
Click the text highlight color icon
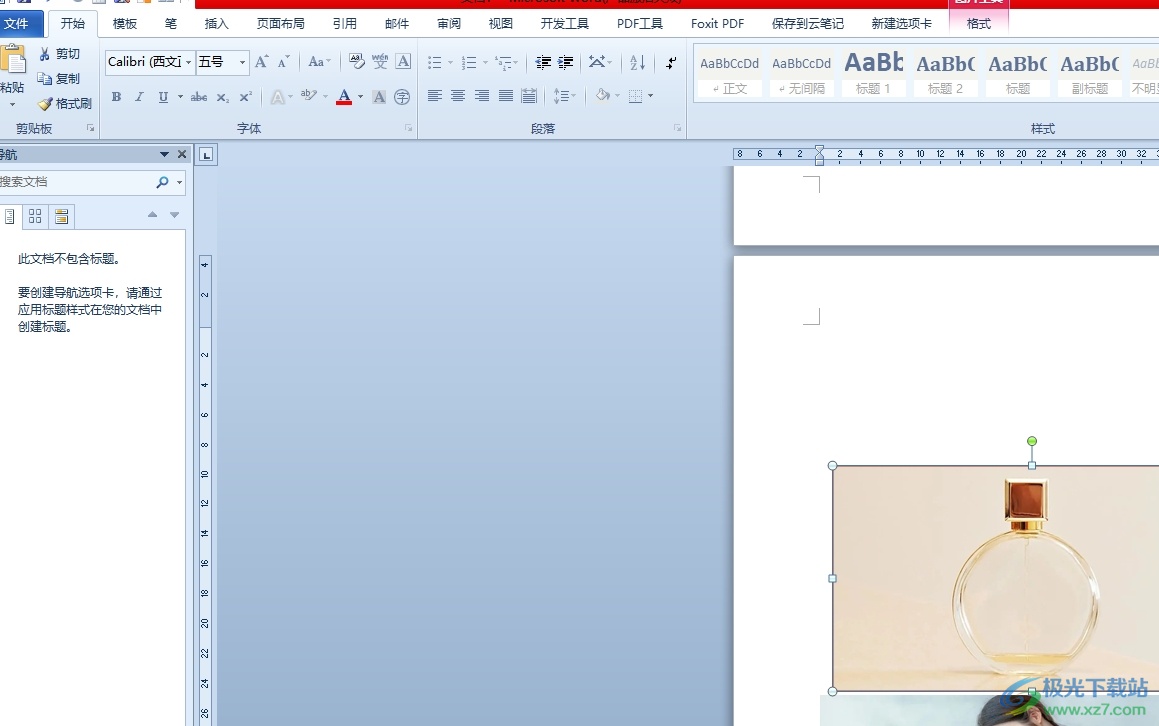point(309,96)
